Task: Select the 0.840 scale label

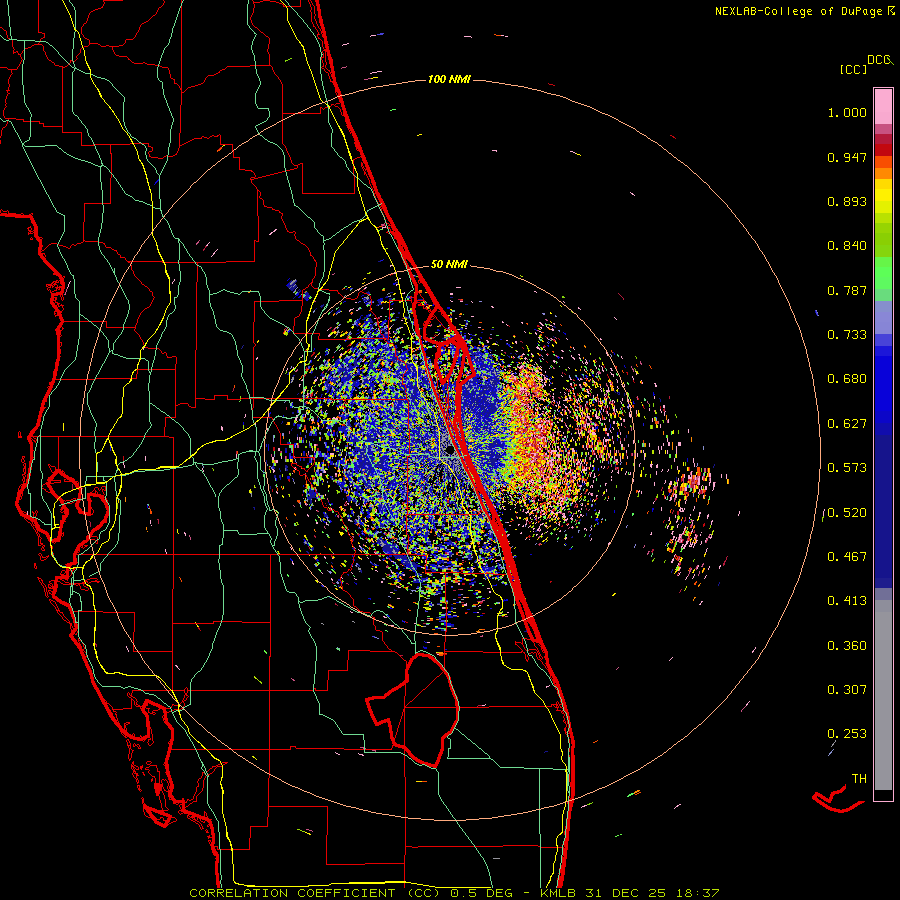Action: pyautogui.click(x=847, y=246)
